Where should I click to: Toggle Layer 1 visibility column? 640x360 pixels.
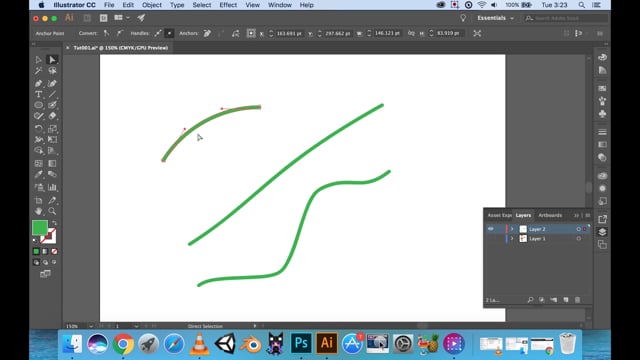[491, 239]
